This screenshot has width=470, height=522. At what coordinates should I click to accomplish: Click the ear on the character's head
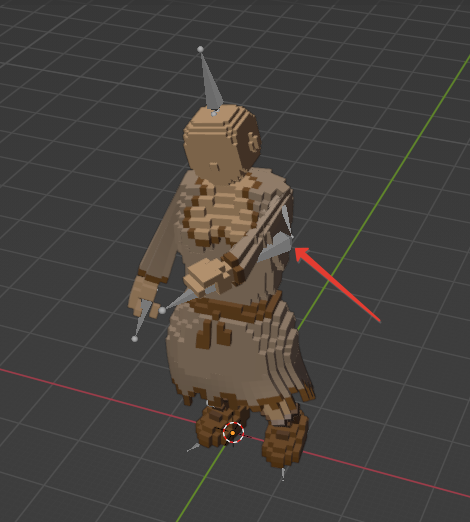(x=254, y=142)
